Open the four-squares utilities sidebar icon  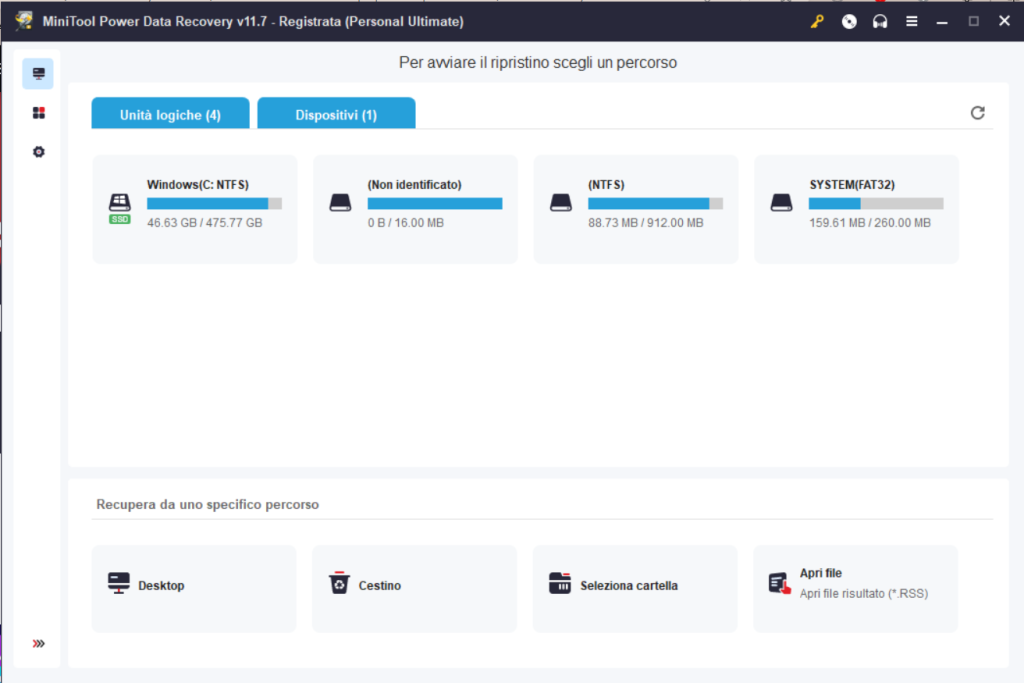[x=39, y=113]
